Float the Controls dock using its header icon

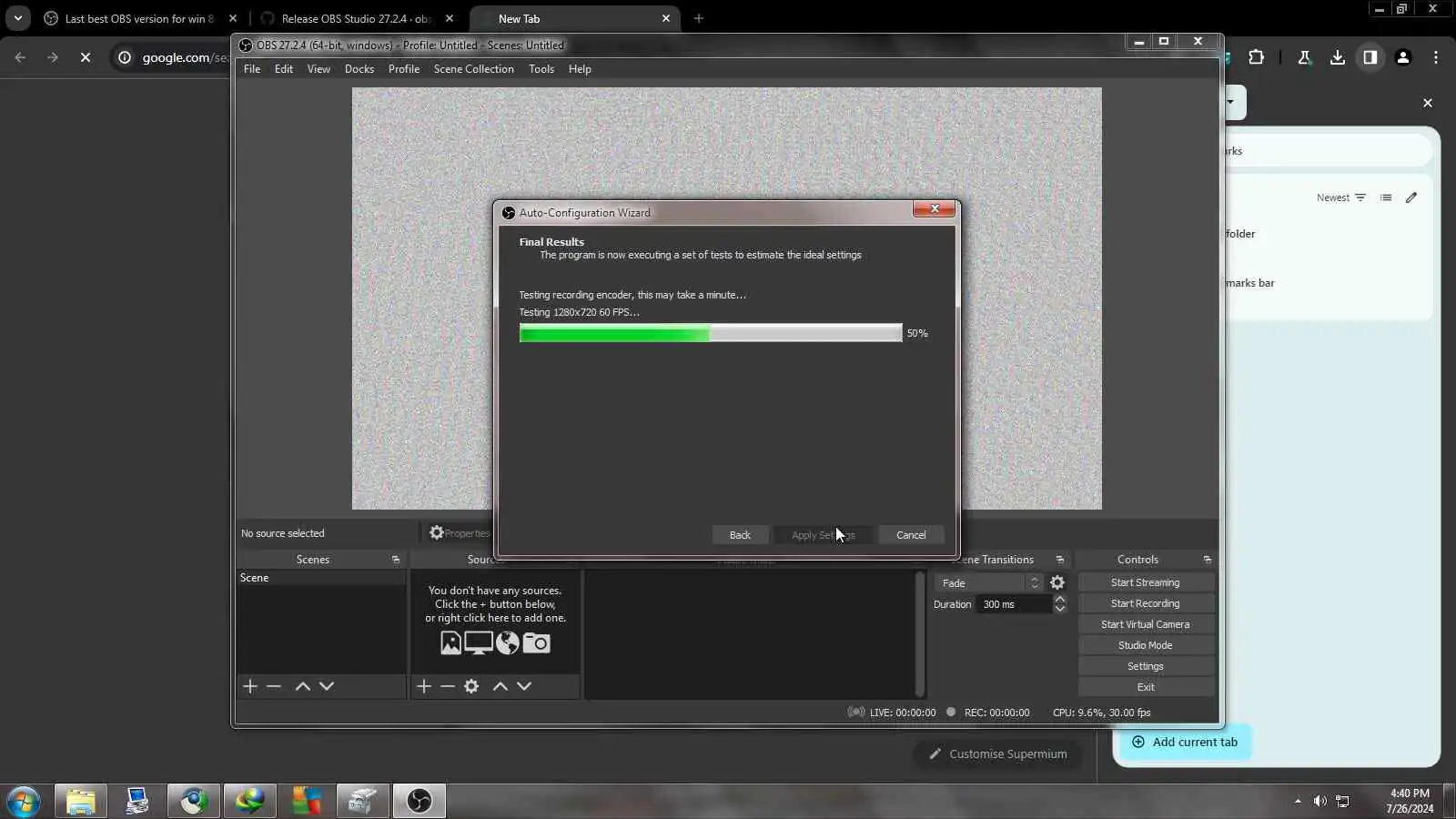1208,560
